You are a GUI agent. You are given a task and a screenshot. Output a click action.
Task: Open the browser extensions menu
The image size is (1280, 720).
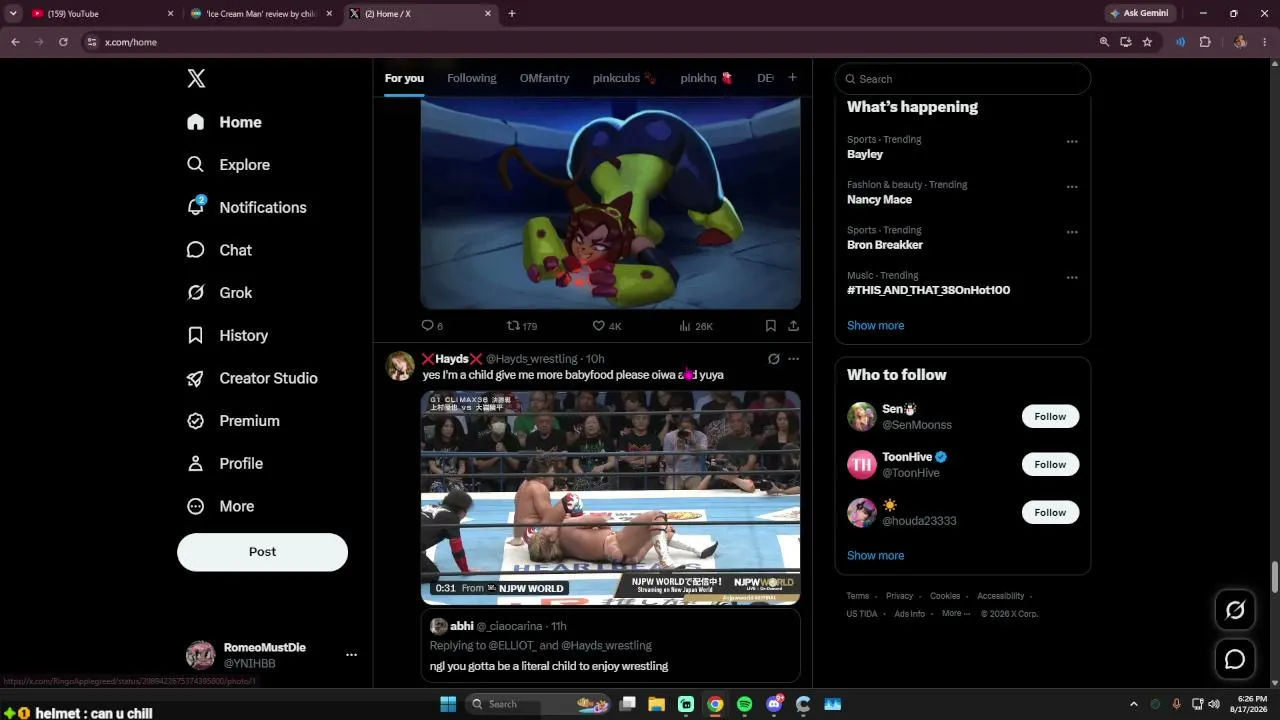[x=1204, y=42]
